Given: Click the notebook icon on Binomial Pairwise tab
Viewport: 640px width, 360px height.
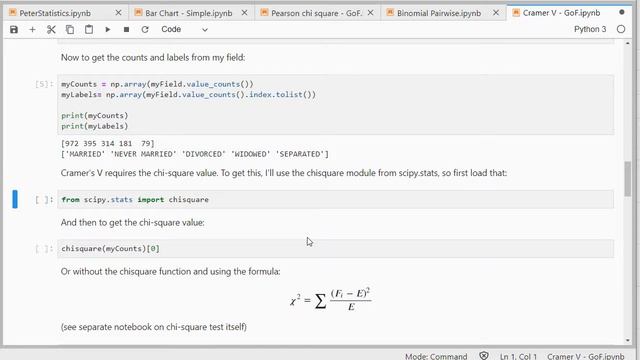Looking at the screenshot, I should tap(390, 13).
